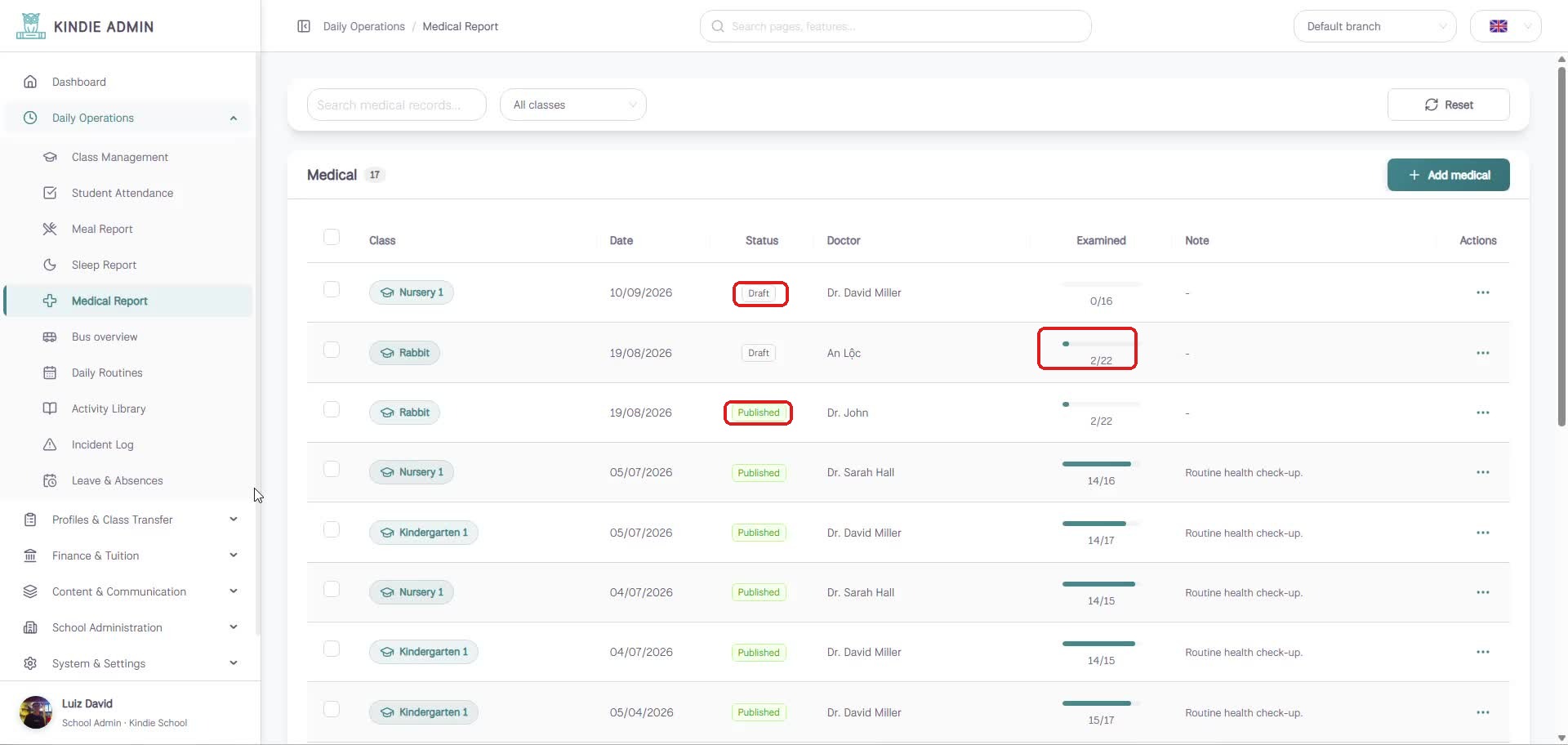Select the Nursery 1 10/09/2026 row checkbox

point(332,289)
